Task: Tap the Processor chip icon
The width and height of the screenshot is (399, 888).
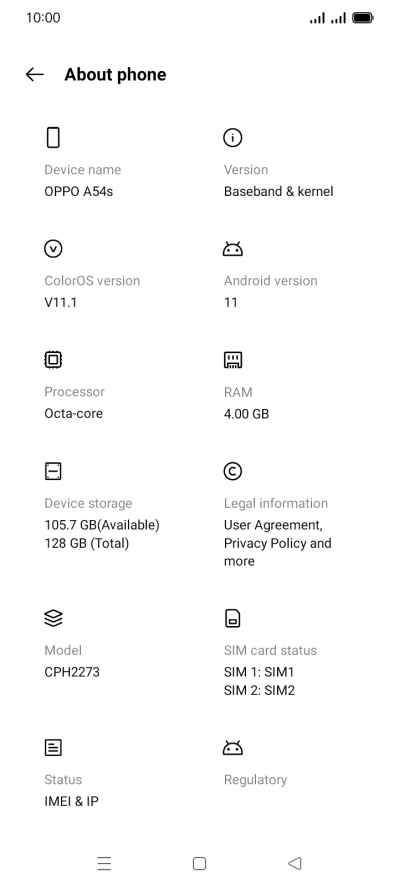Action: pos(53,360)
